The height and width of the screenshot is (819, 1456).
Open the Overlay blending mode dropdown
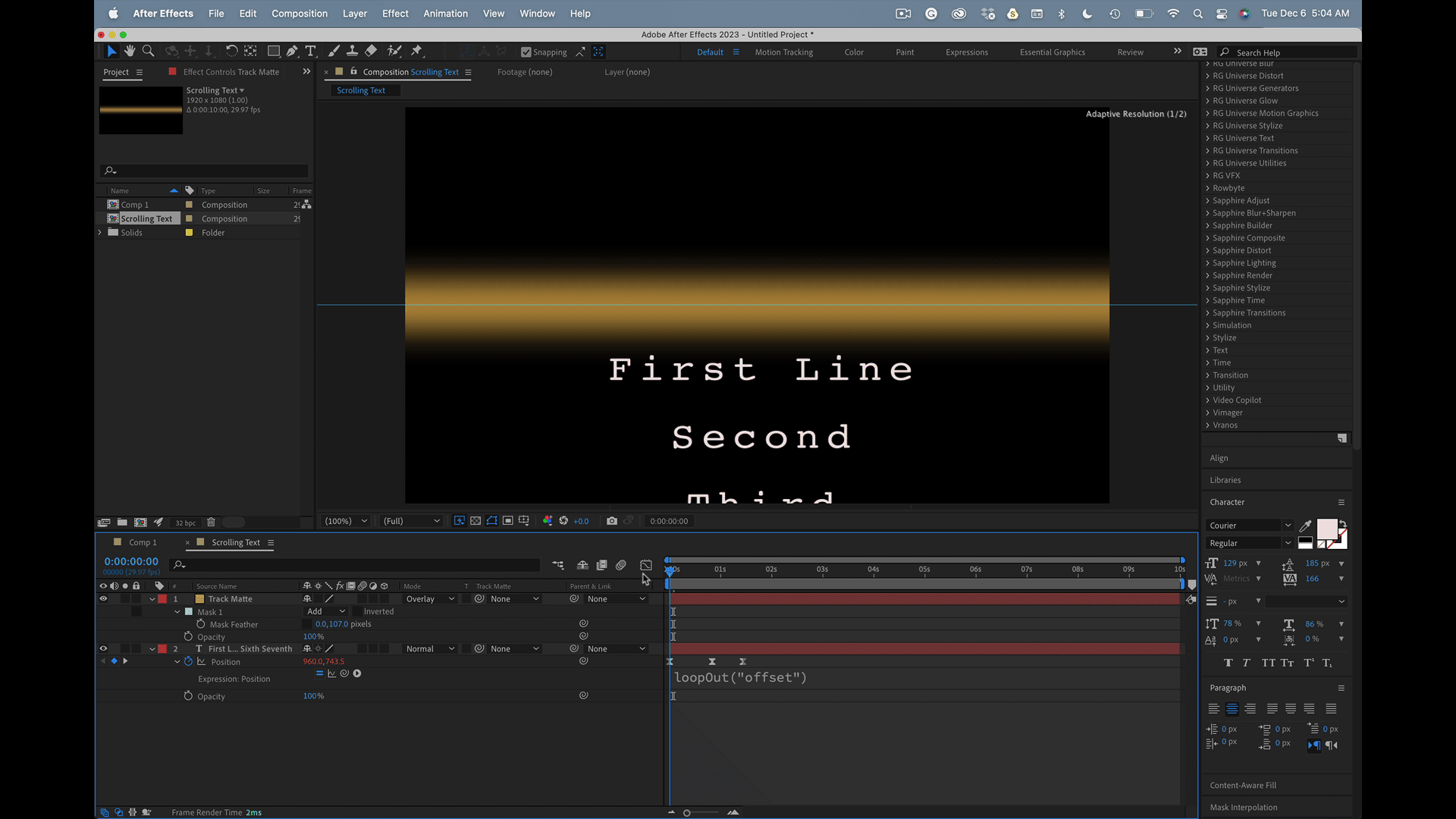pyautogui.click(x=430, y=598)
